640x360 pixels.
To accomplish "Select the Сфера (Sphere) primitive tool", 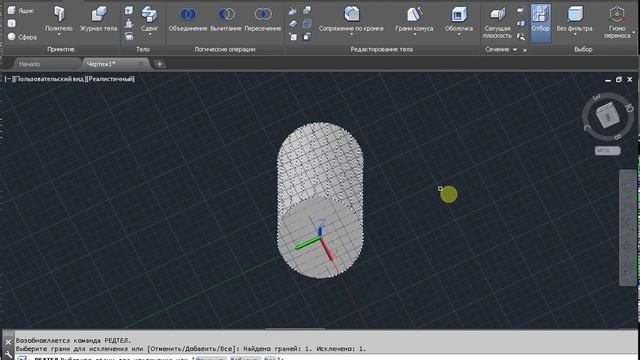I will point(22,37).
